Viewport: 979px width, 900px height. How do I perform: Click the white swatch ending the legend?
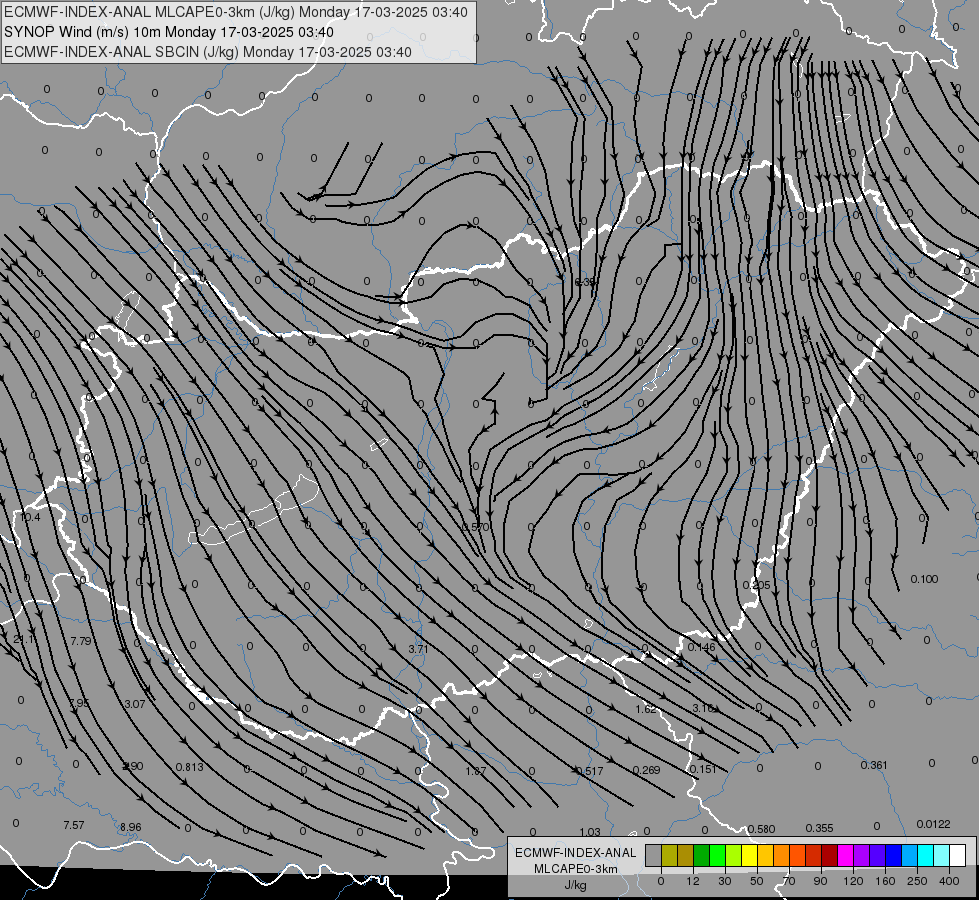tap(958, 855)
